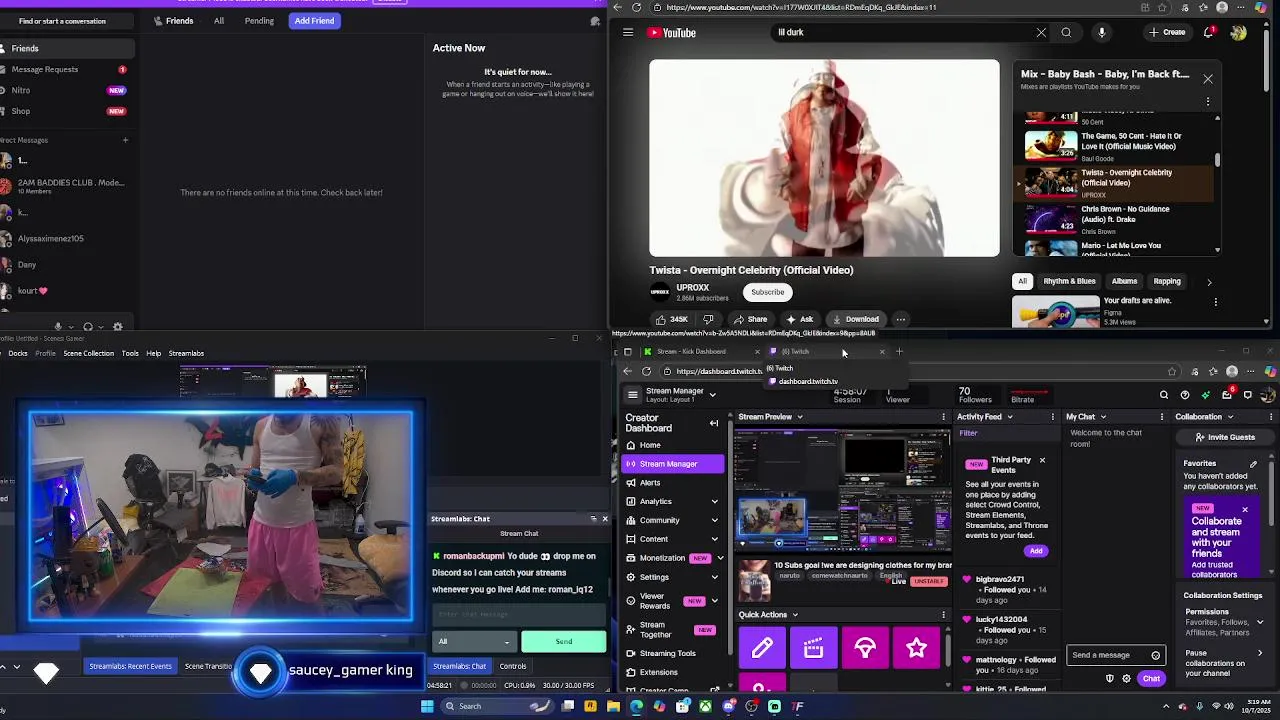This screenshot has width=1280, height=720.
Task: Open Discord user settings gear
Action: point(118,326)
